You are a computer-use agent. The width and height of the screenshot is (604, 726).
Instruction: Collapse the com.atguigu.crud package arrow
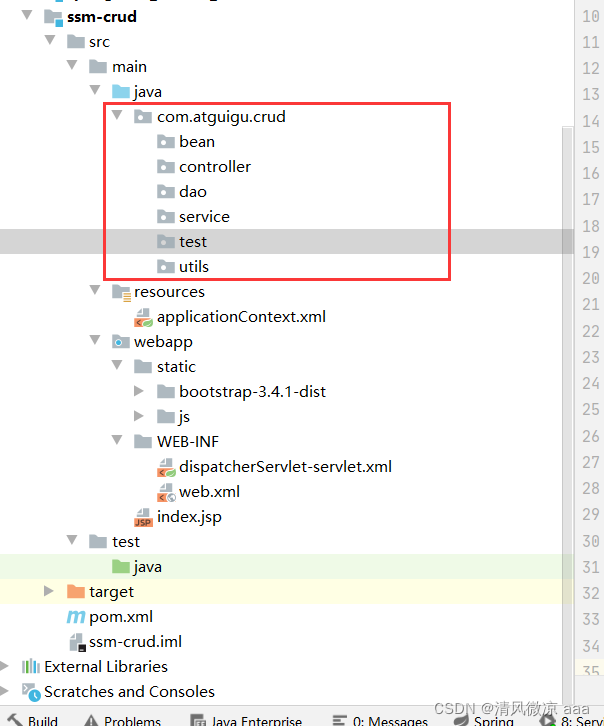point(117,115)
